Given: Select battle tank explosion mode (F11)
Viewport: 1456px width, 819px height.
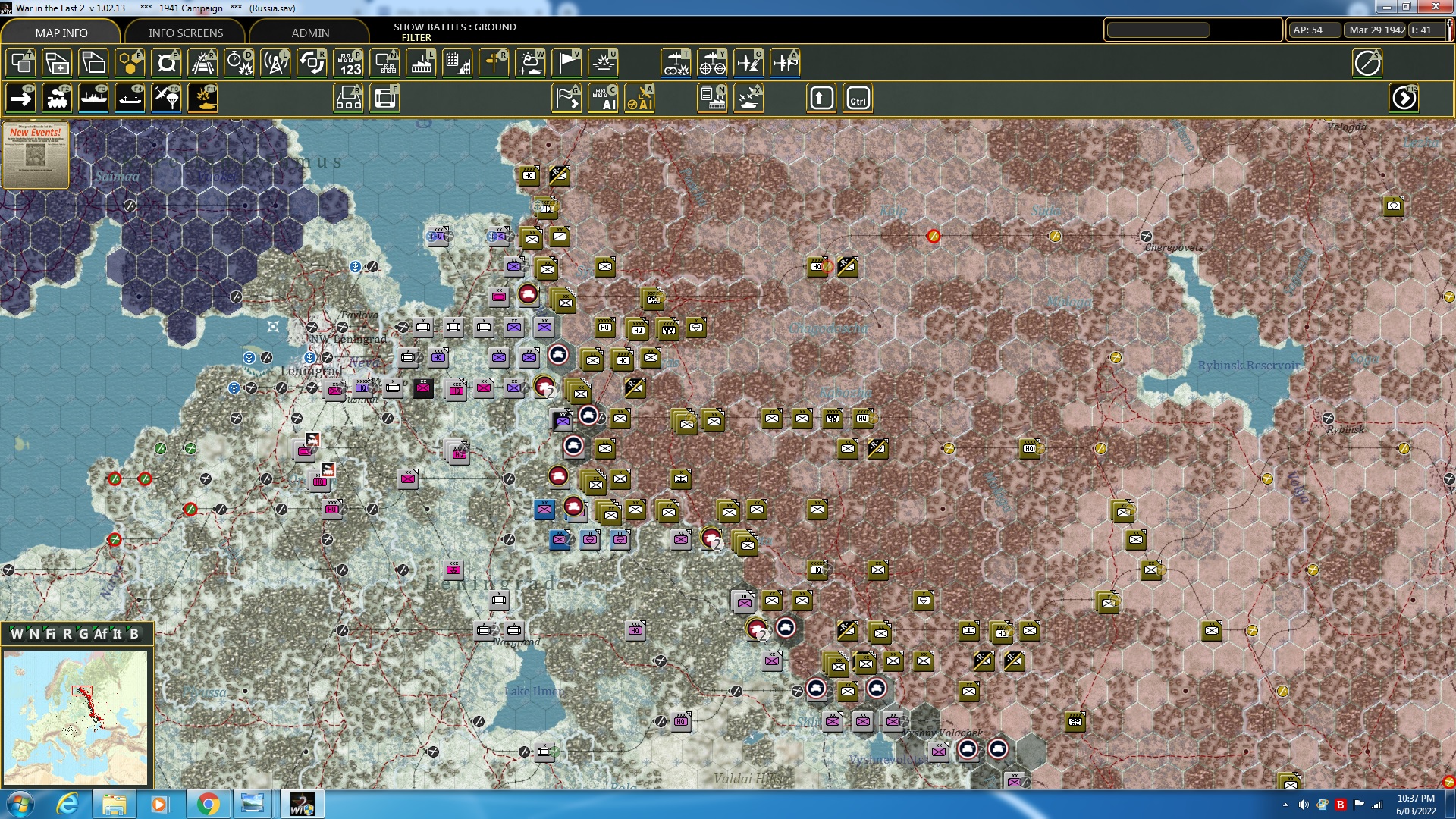Looking at the screenshot, I should click(x=202, y=99).
